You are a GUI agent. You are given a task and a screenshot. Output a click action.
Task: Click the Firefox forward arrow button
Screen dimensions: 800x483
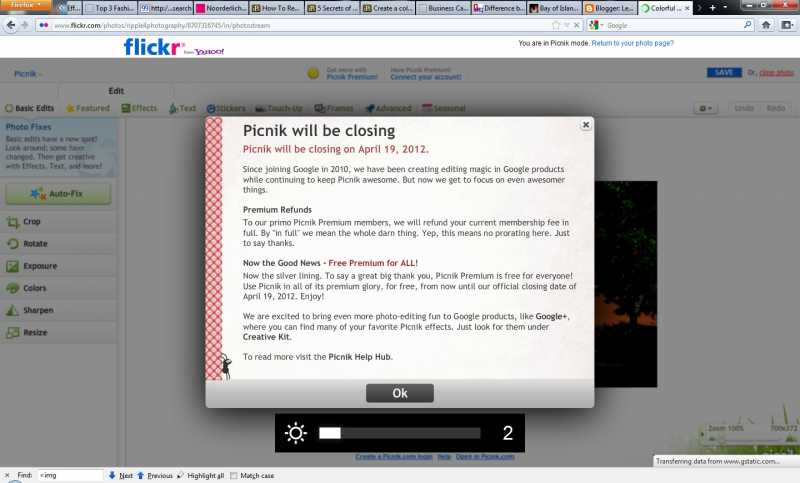point(24,25)
